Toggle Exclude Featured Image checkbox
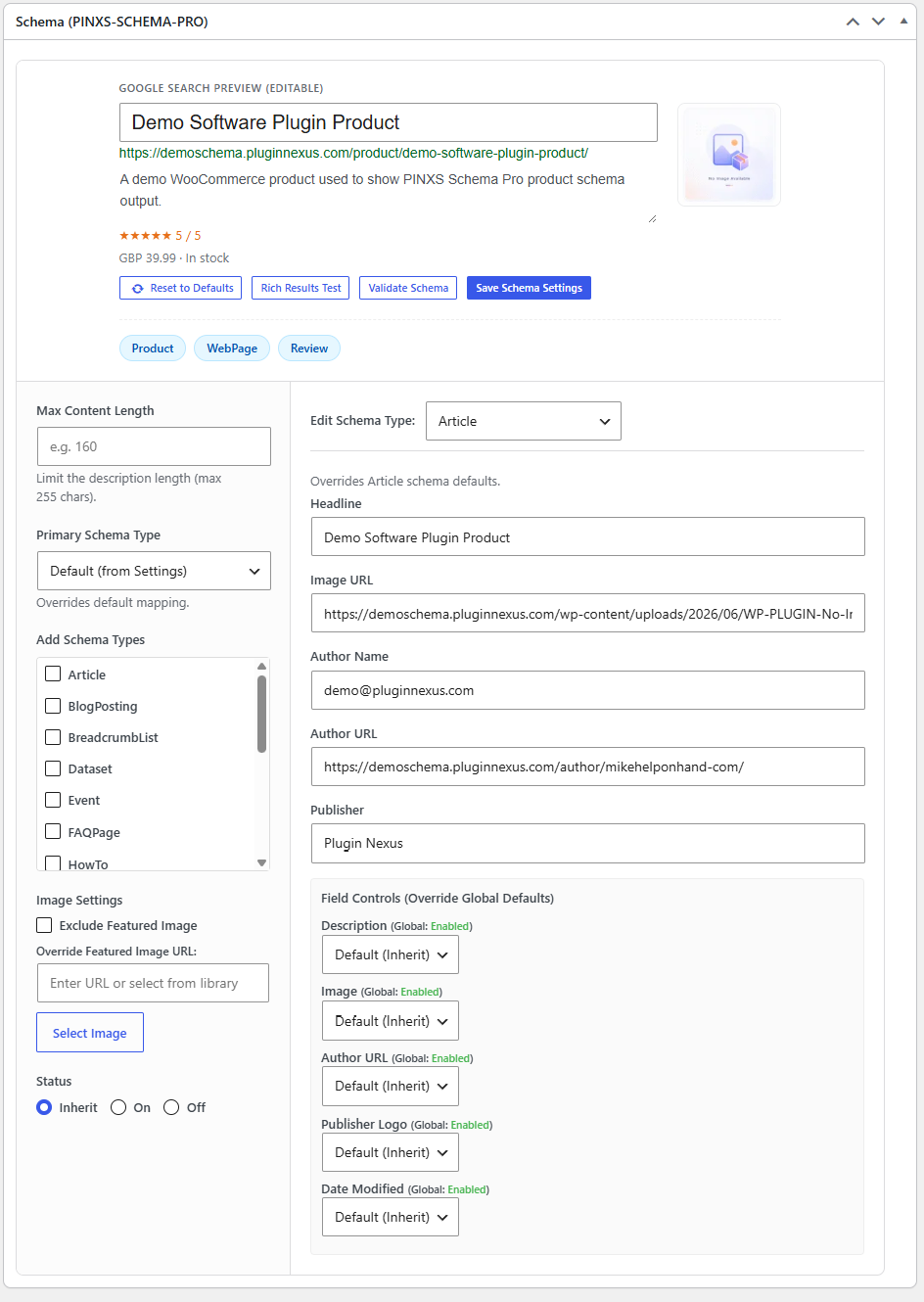The image size is (924, 1302). click(x=44, y=925)
